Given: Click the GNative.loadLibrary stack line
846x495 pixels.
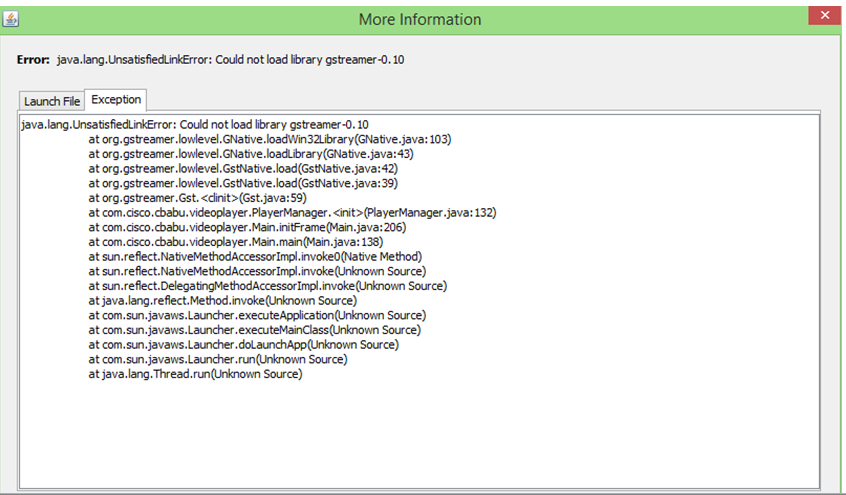Looking at the screenshot, I should (251, 154).
